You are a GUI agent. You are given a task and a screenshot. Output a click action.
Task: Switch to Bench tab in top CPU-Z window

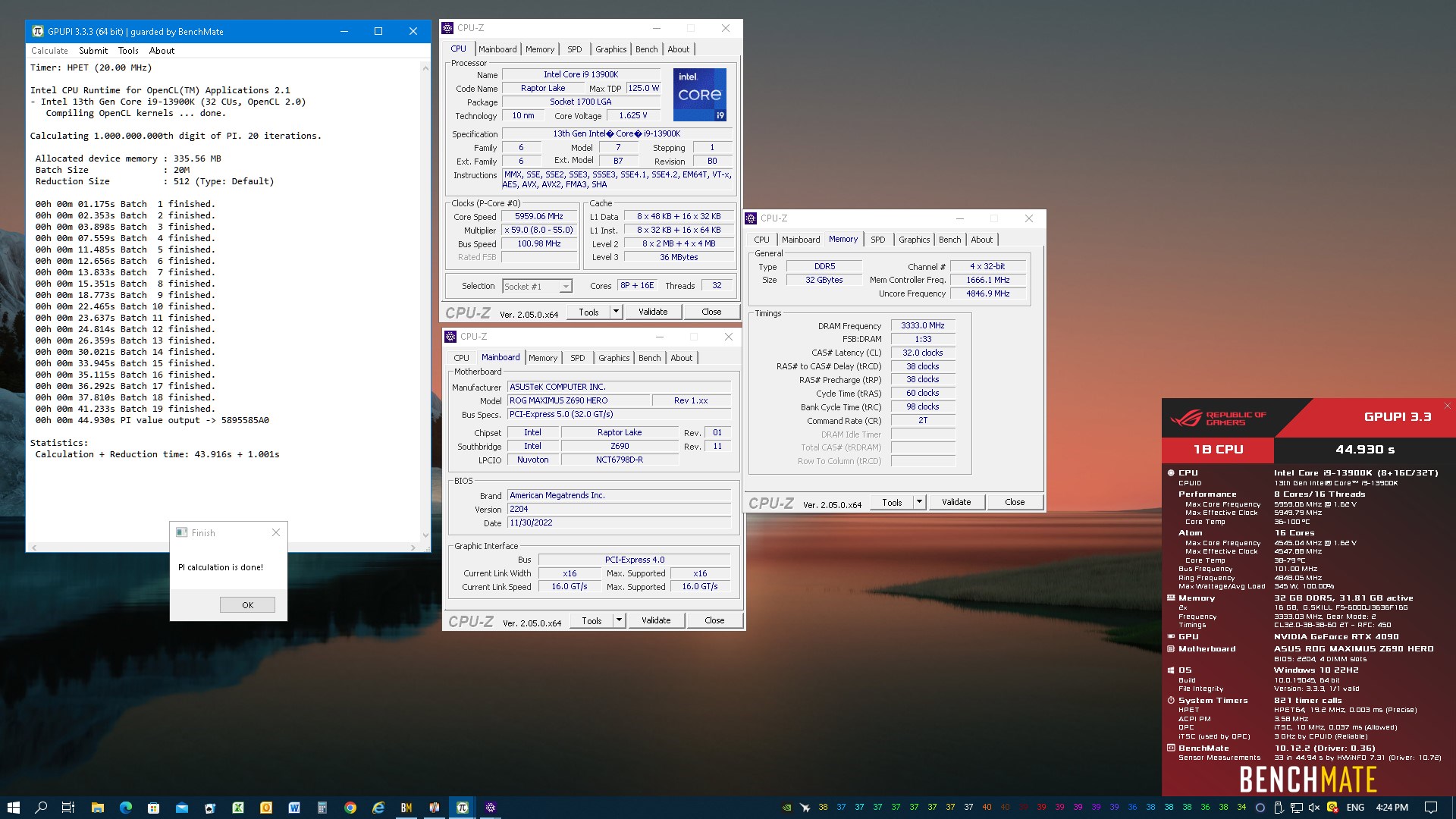pos(647,49)
